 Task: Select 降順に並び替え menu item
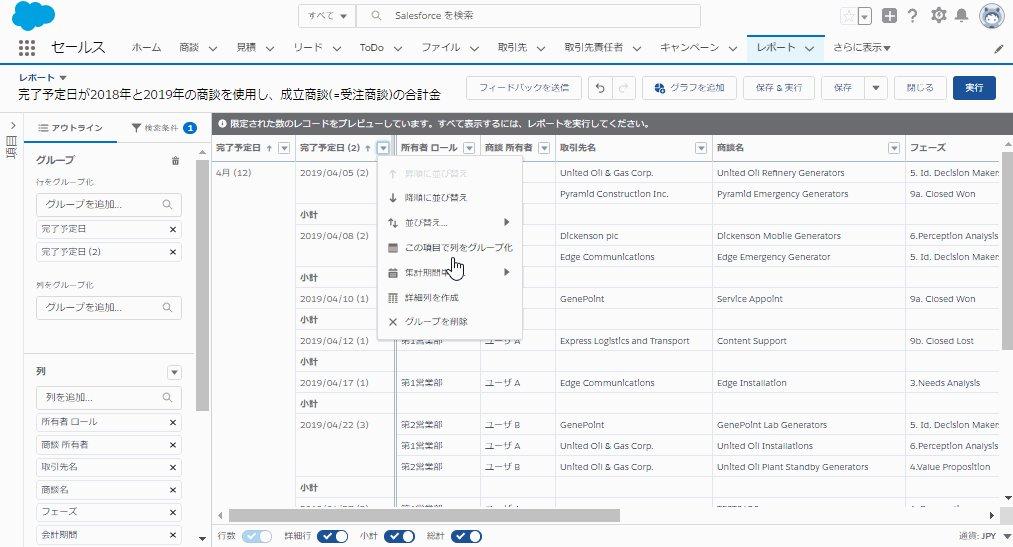point(450,198)
